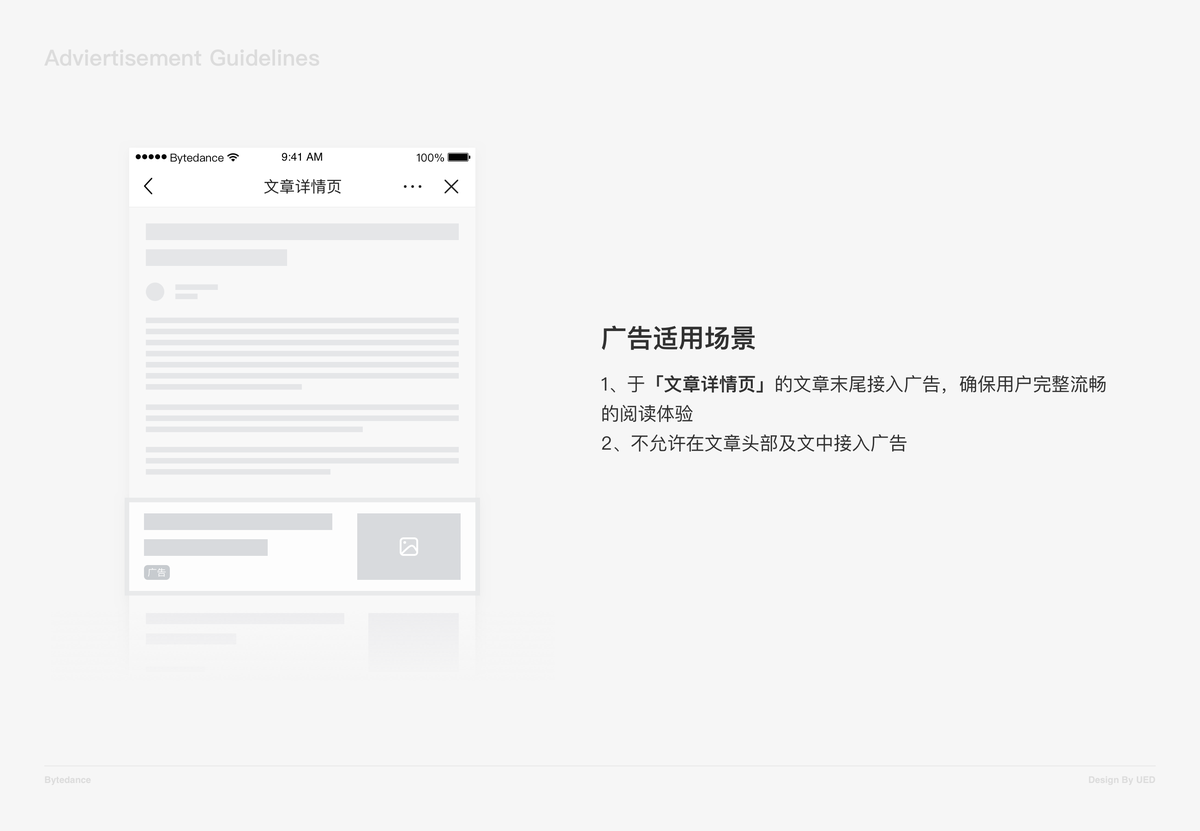Click the X close icon in the navigation bar

[450, 186]
